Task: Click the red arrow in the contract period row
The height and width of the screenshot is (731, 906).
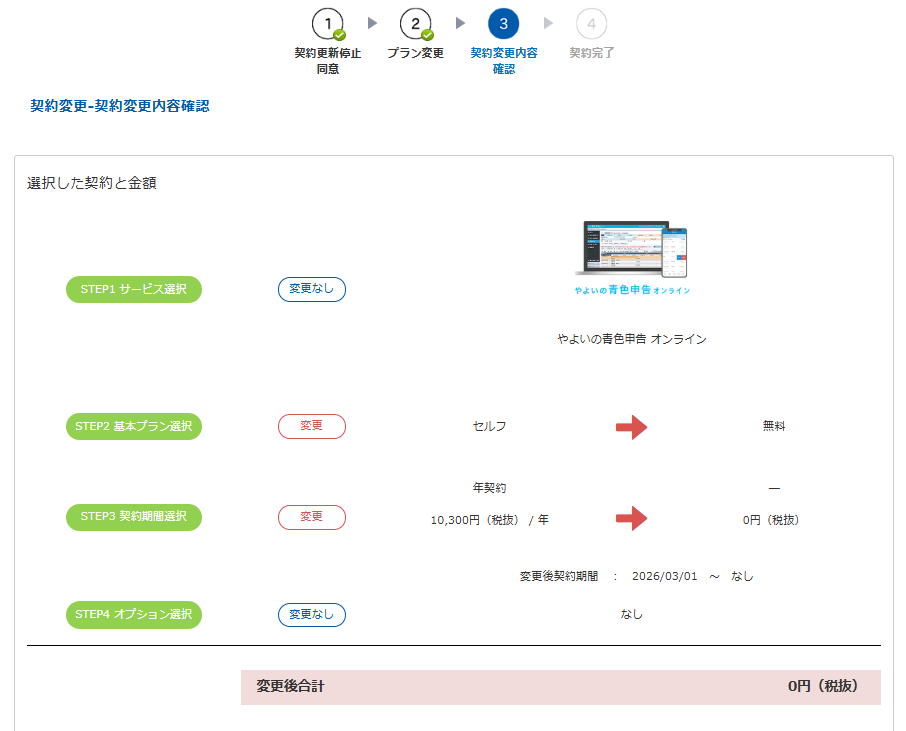Action: click(631, 518)
